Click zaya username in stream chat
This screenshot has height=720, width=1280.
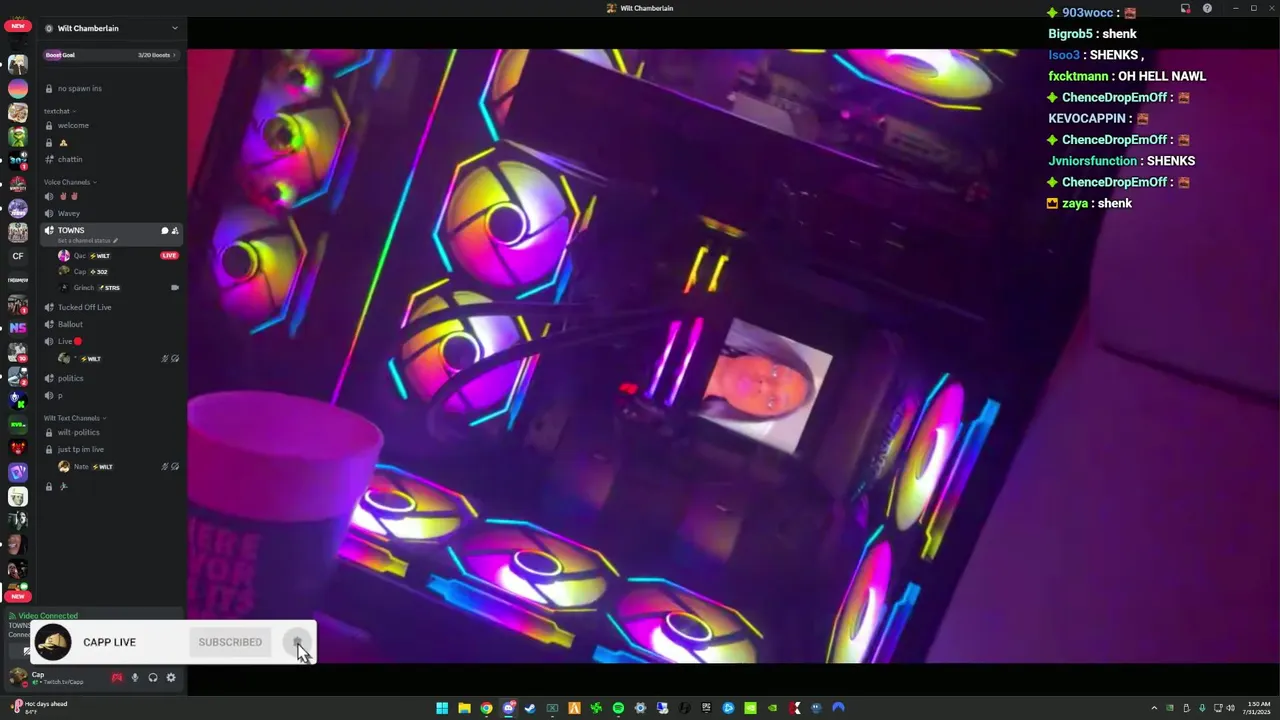[1075, 203]
